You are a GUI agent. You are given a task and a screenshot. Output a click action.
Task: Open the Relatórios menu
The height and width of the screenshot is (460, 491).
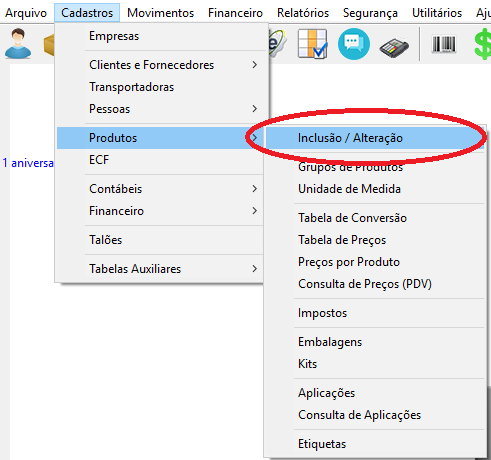[303, 13]
